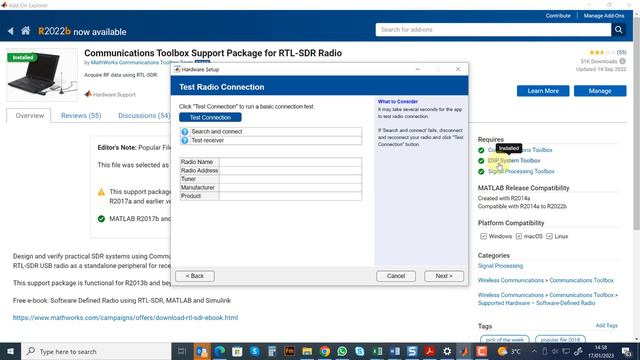Click the vertical scrollbar of Add-On Explorer
The height and width of the screenshot is (360, 640).
pyautogui.click(x=636, y=122)
